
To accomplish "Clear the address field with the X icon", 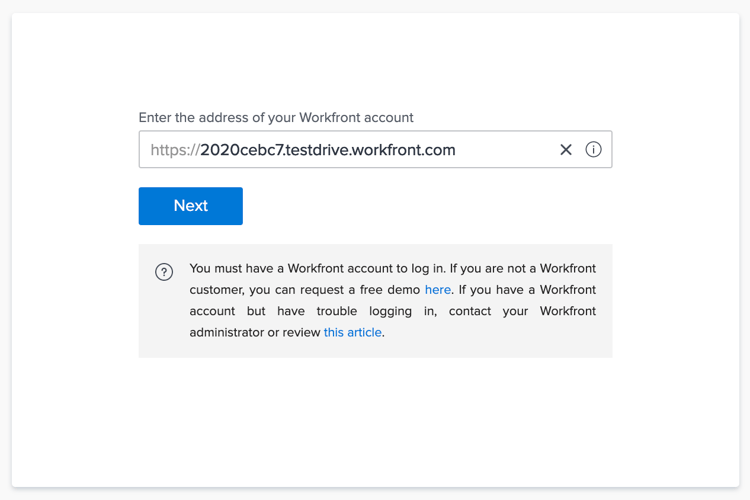I will [x=565, y=150].
